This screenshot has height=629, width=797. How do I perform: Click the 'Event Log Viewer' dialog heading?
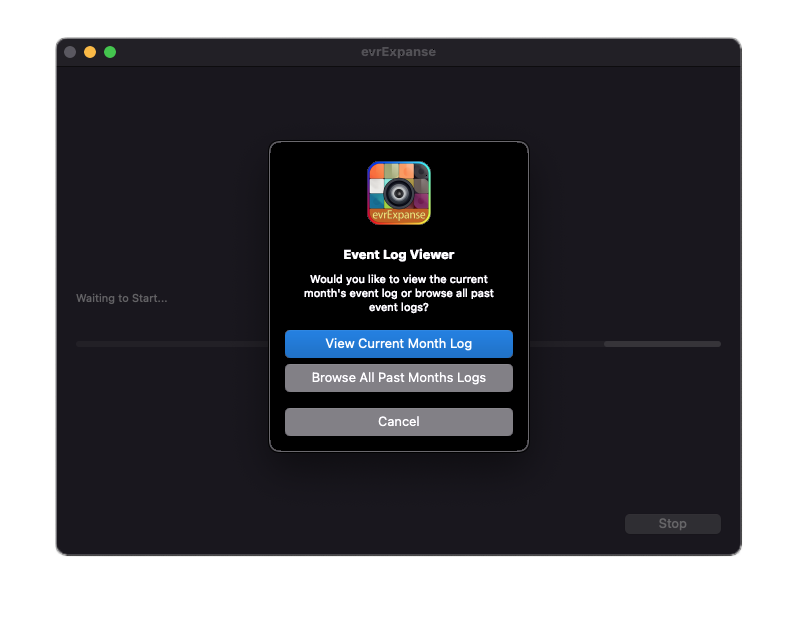click(398, 255)
